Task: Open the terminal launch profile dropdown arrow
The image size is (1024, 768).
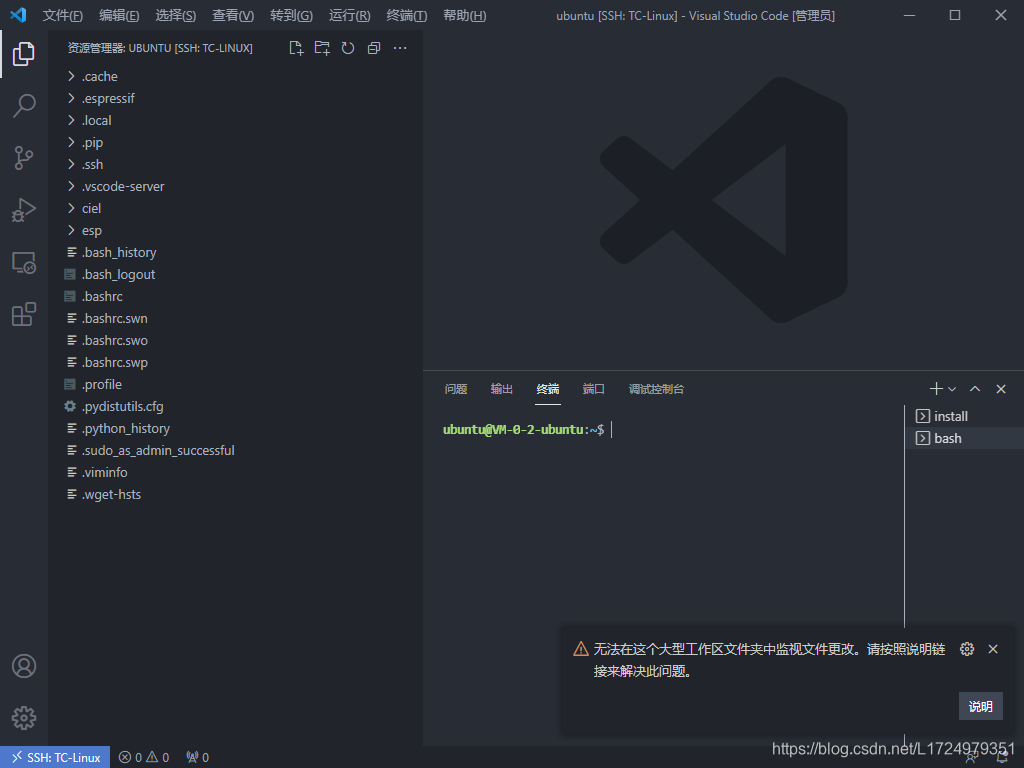Action: point(952,389)
